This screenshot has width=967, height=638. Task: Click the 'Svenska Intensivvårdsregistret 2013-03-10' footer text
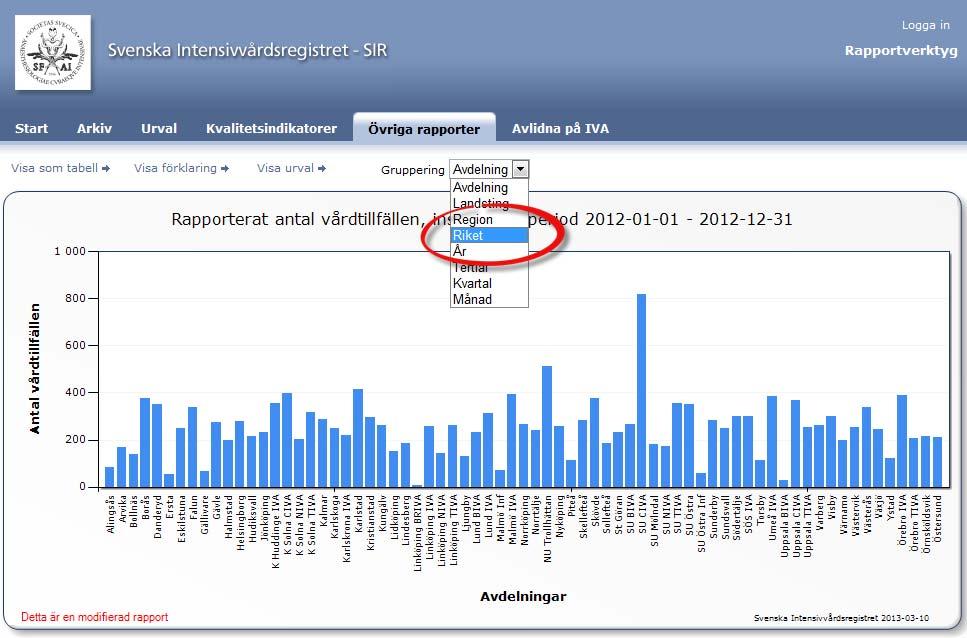841,618
